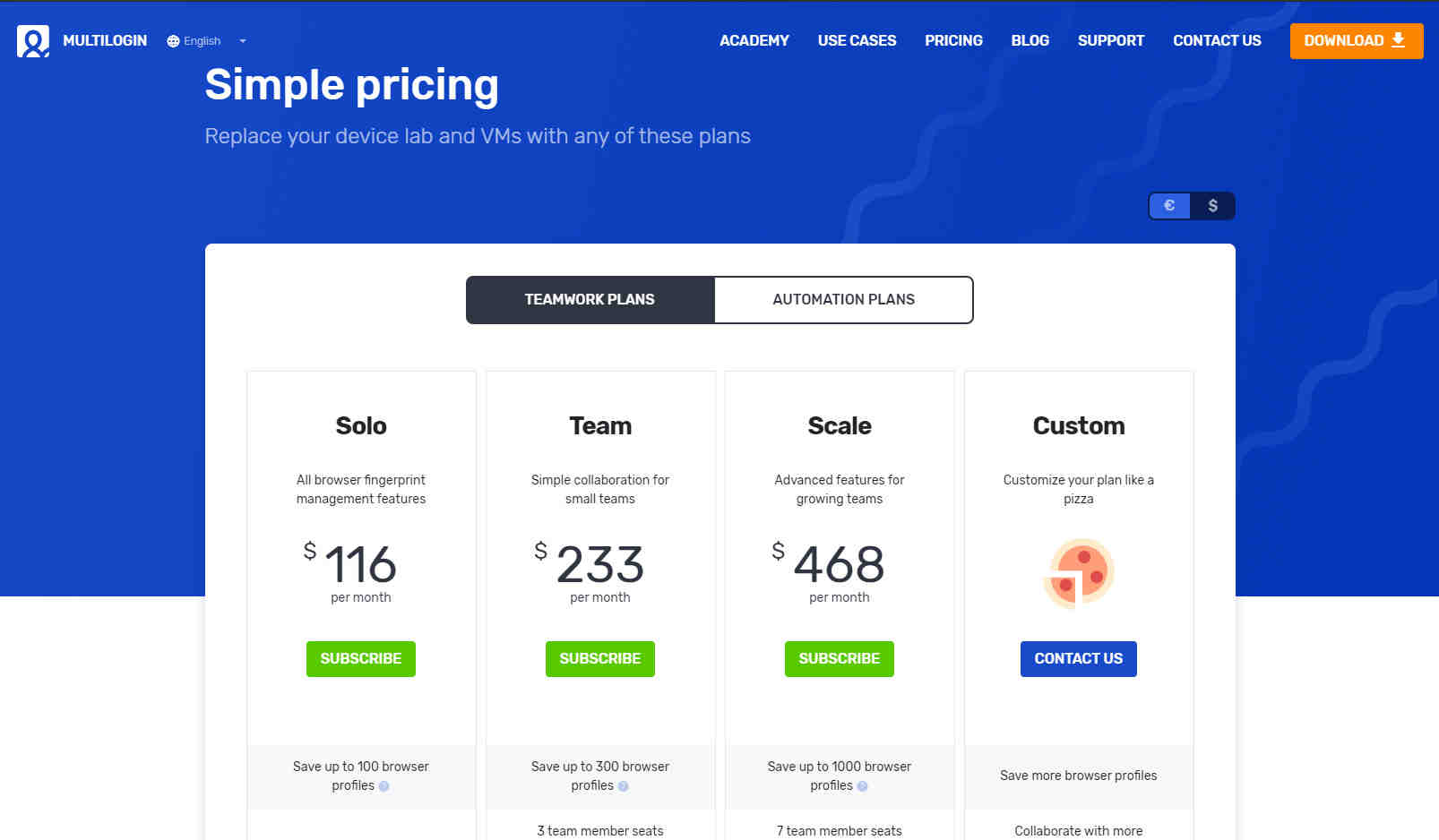Click info icon beside Team 300 profiles

(x=623, y=786)
